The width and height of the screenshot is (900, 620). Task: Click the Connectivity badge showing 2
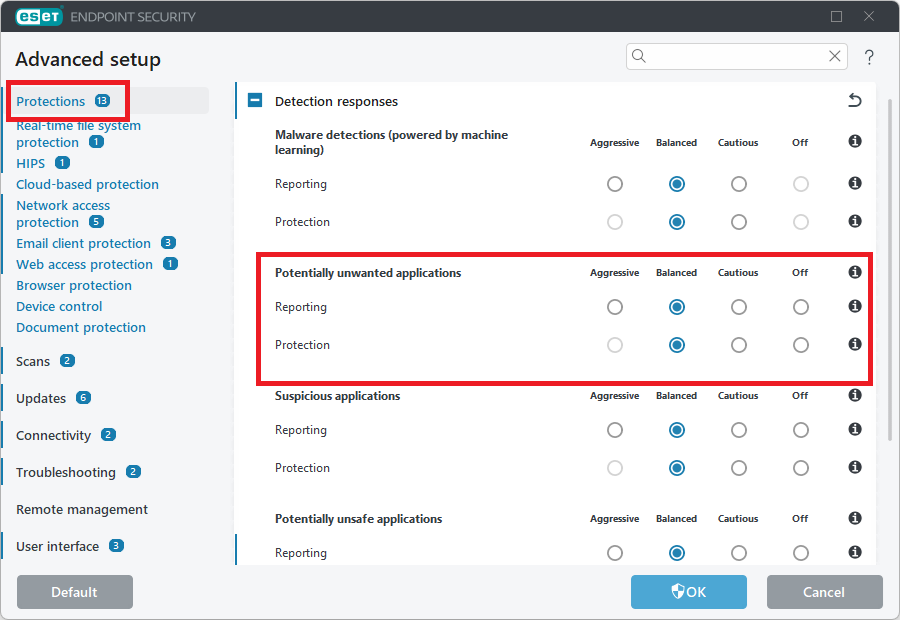[x=108, y=435]
